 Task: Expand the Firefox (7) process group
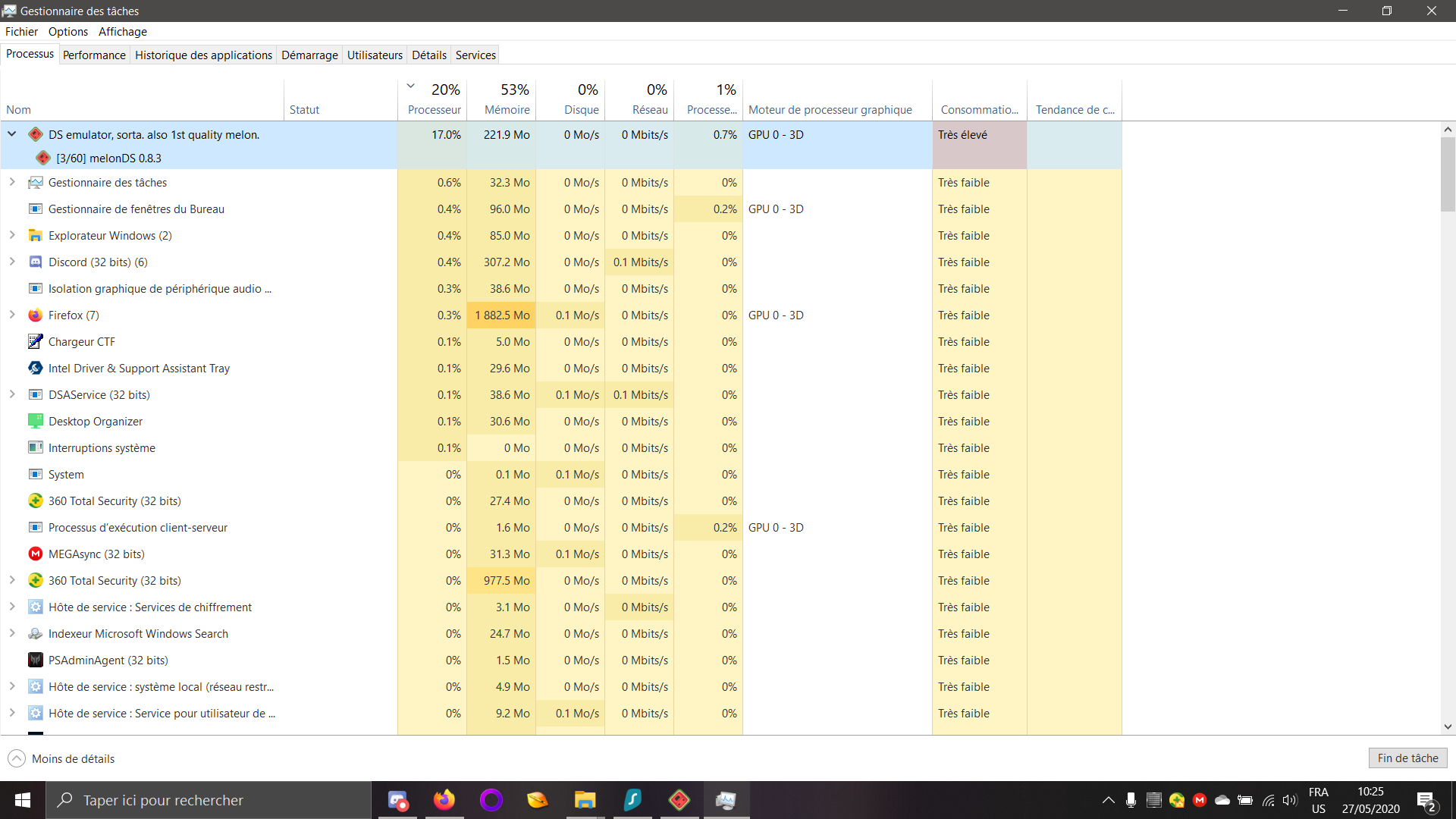click(11, 315)
